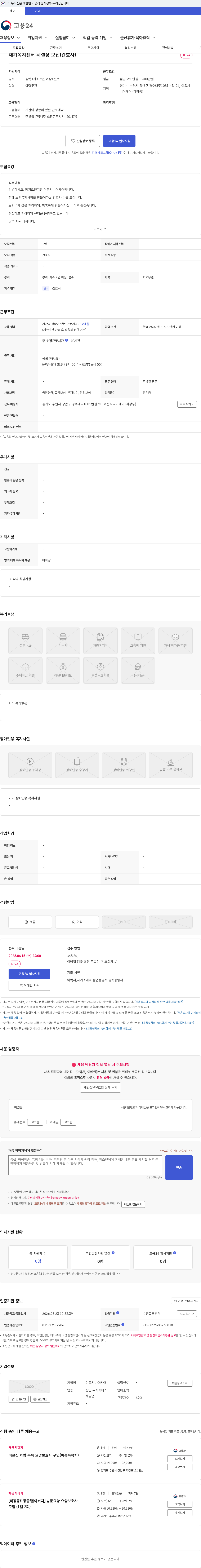The width and height of the screenshot is (201, 1568).
Task: Click top 고용24 입사지원 button
Action: [119, 141]
